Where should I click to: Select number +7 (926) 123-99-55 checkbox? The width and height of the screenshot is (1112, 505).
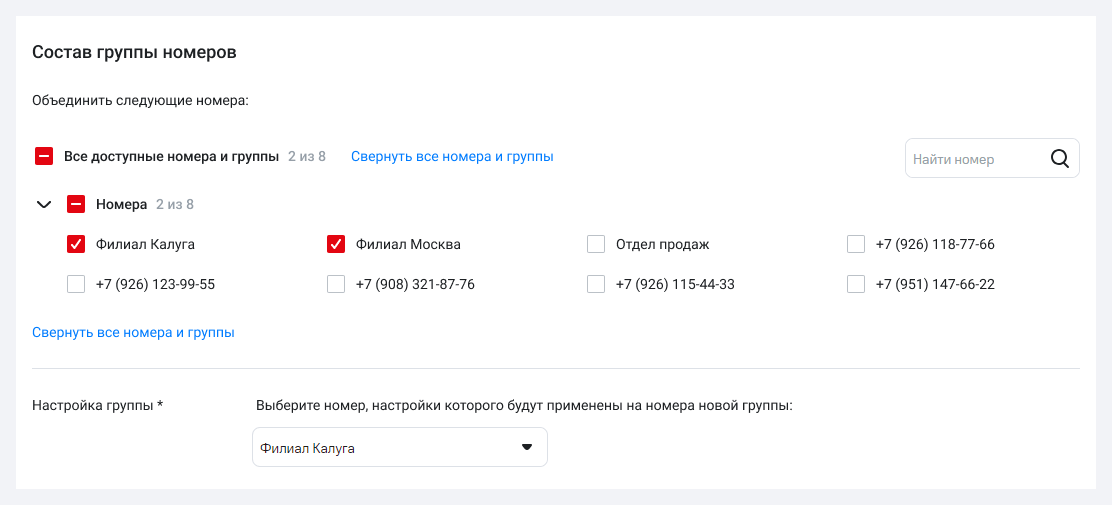click(76, 284)
